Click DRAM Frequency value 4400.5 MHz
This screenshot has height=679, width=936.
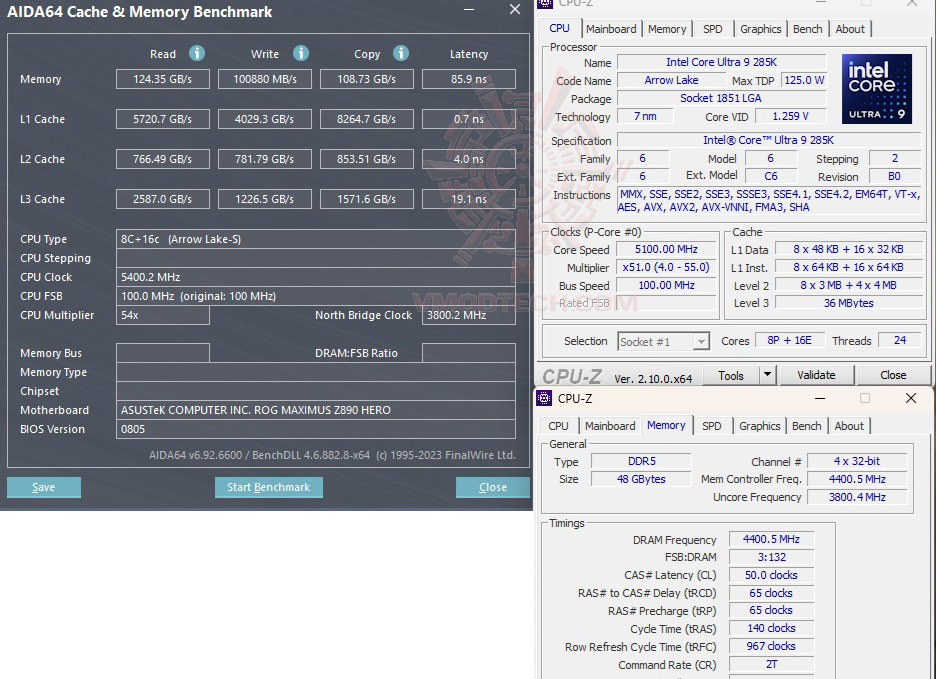click(771, 539)
